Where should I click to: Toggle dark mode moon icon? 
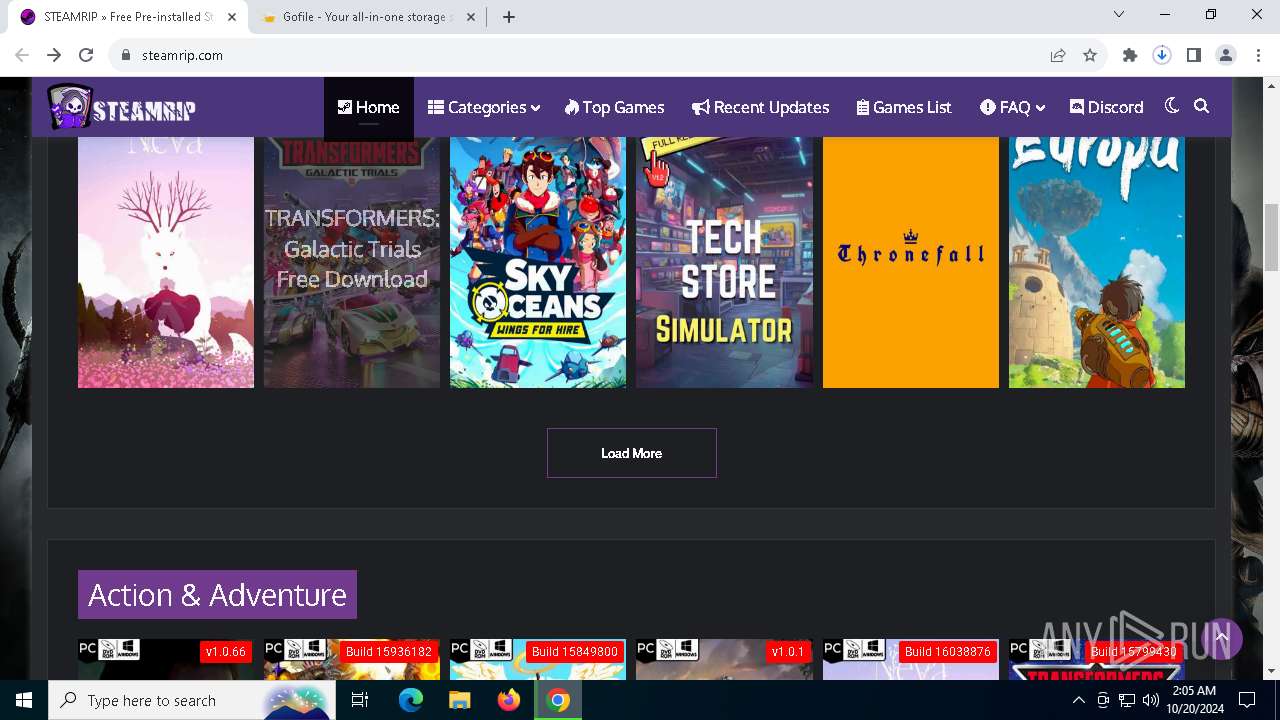tap(1172, 106)
